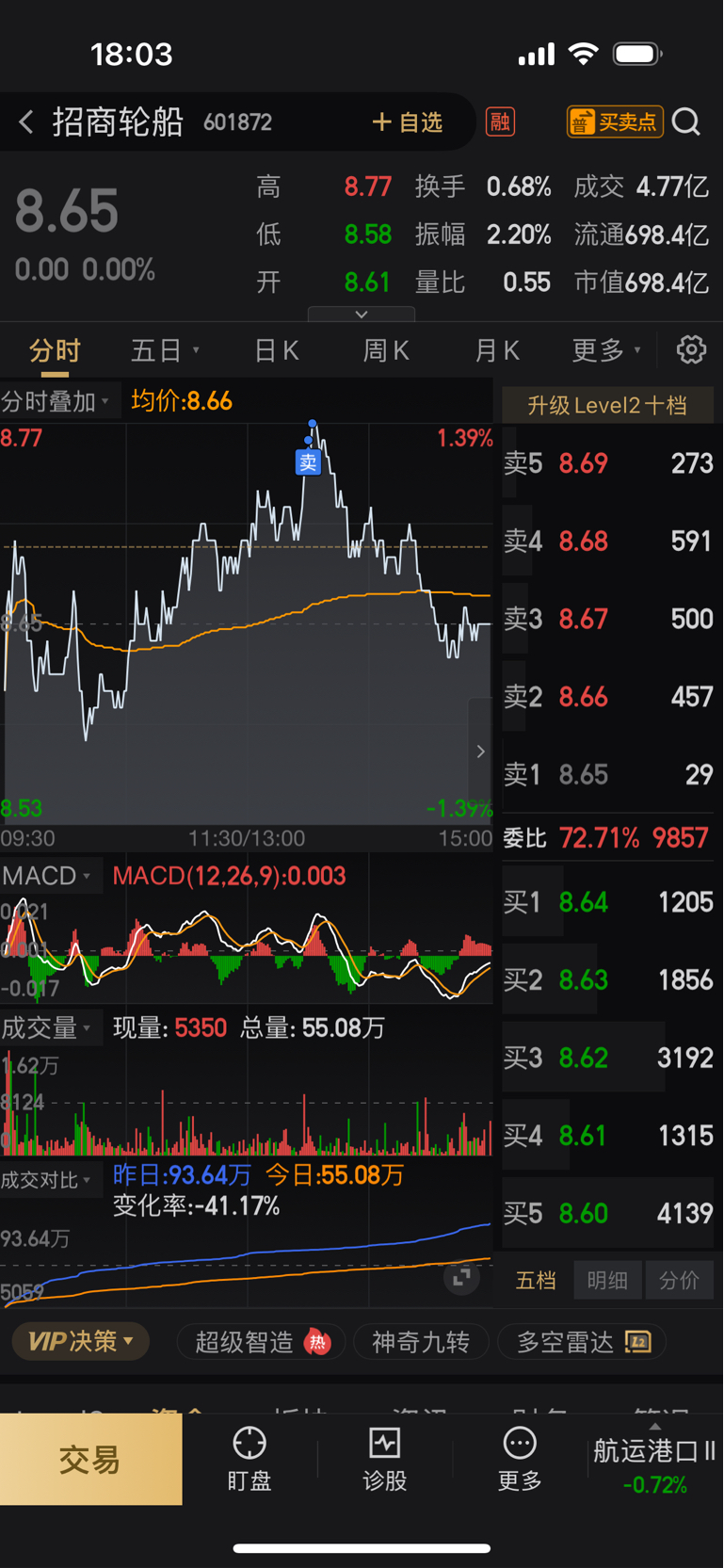Tap the 成交 4.77亿 turnover amount

click(x=641, y=186)
